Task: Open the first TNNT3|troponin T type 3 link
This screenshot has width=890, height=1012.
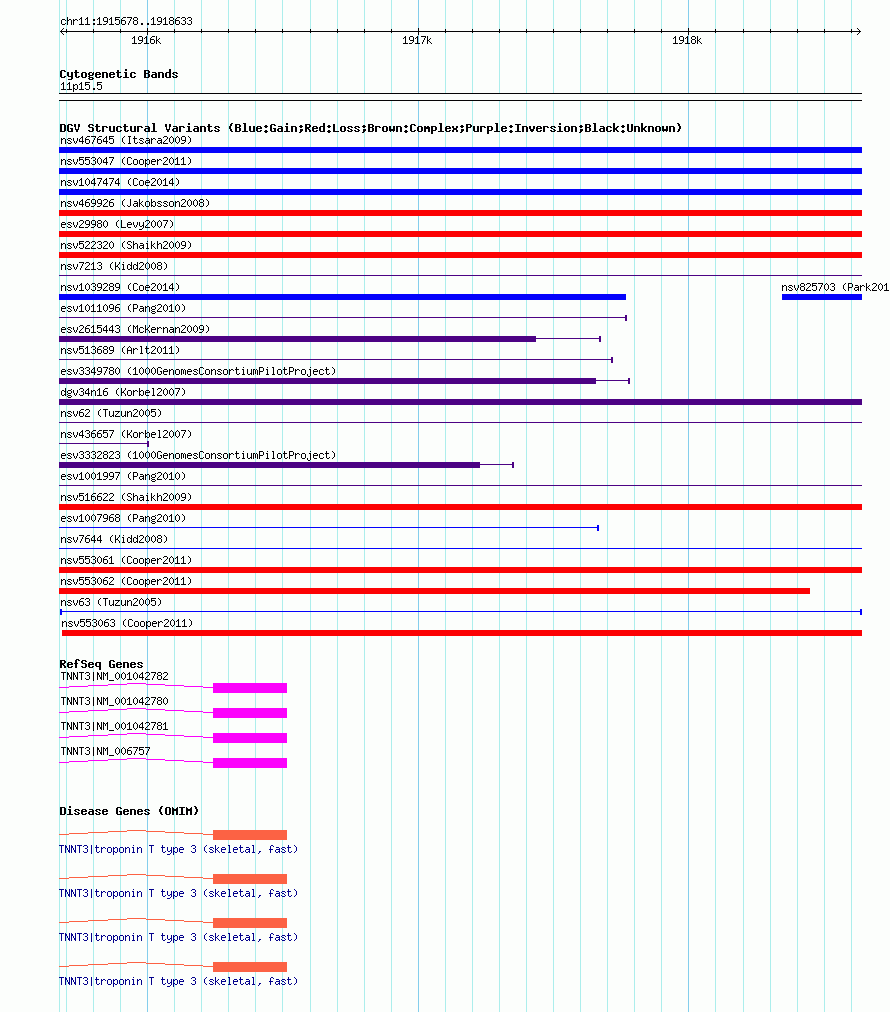Action: [x=178, y=849]
